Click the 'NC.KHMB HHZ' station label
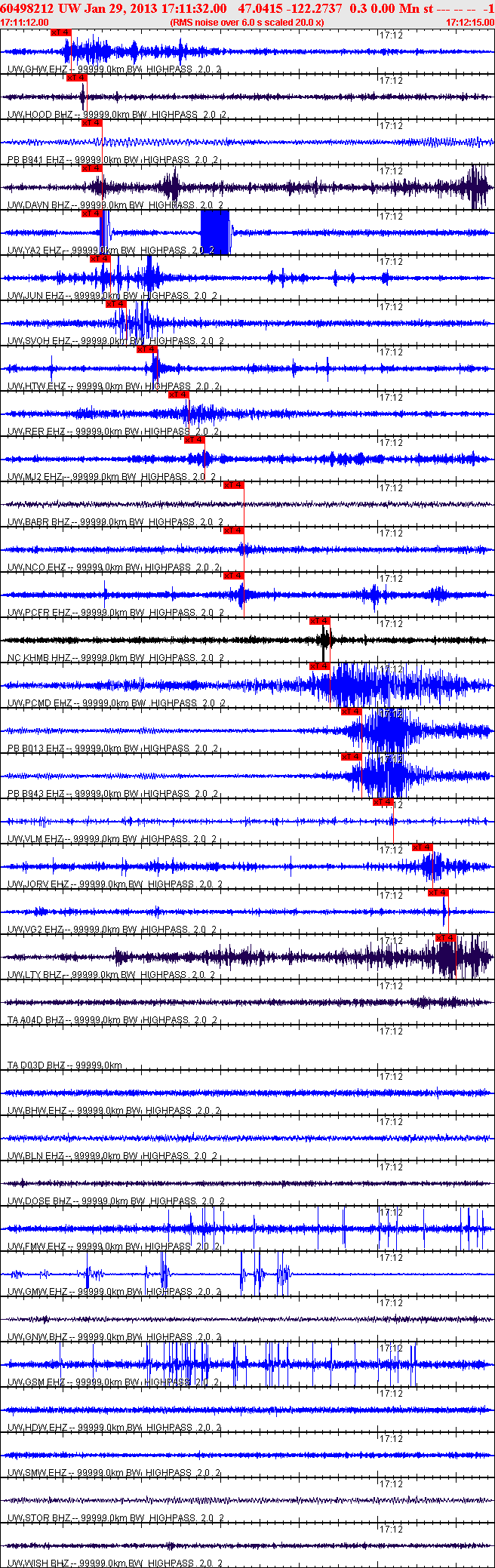The width and height of the screenshot is (495, 1568). pyautogui.click(x=39, y=658)
